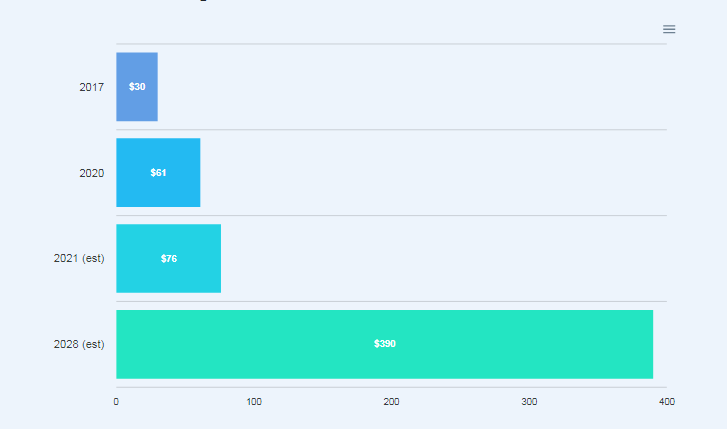Click the 2021 (est) cyan bar
The width and height of the screenshot is (727, 429).
168,258
